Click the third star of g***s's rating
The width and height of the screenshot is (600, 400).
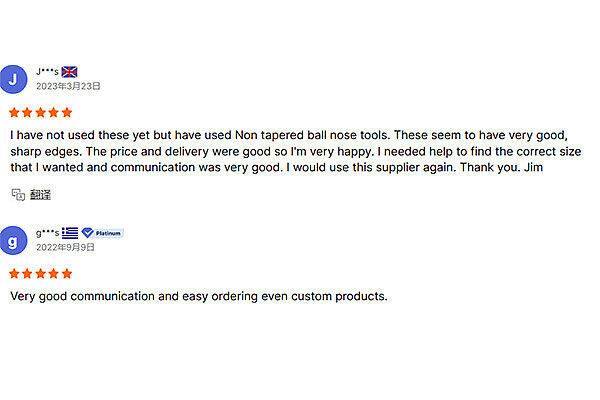41,272
